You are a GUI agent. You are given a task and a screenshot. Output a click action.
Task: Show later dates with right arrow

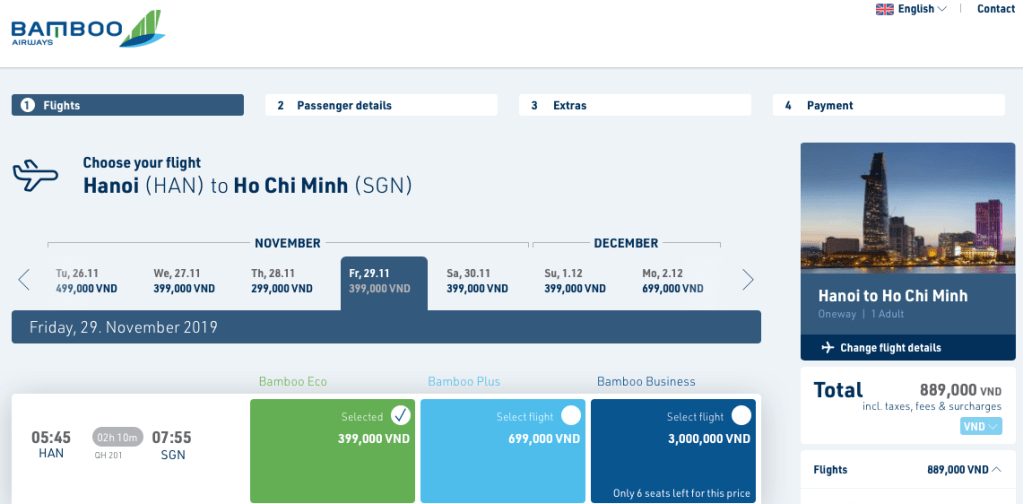point(747,280)
